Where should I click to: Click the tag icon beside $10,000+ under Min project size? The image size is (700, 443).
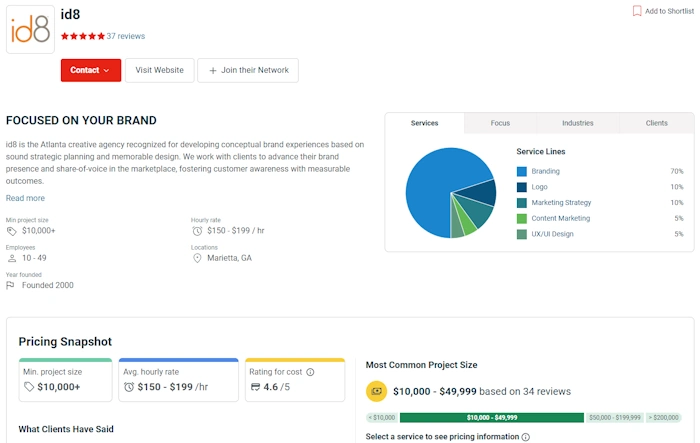11,231
